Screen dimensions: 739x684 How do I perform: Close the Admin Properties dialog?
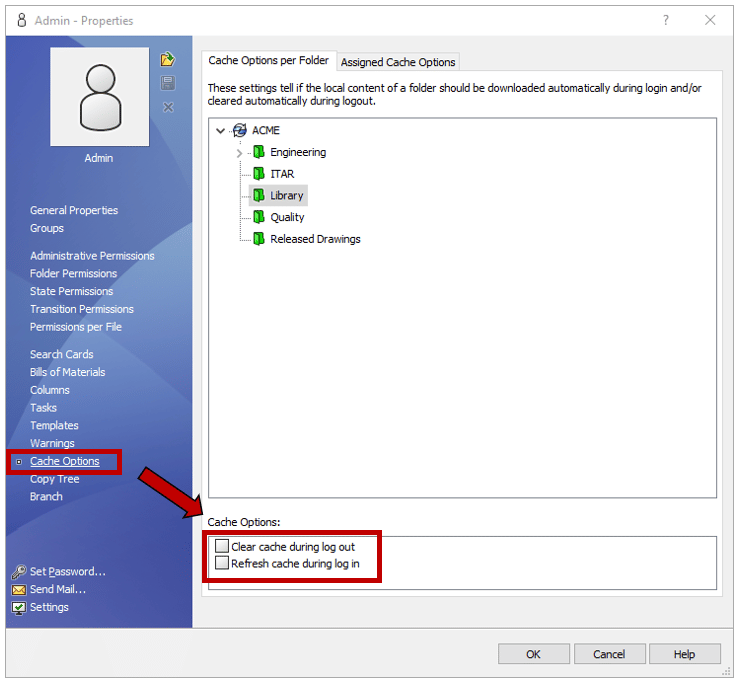pos(710,20)
